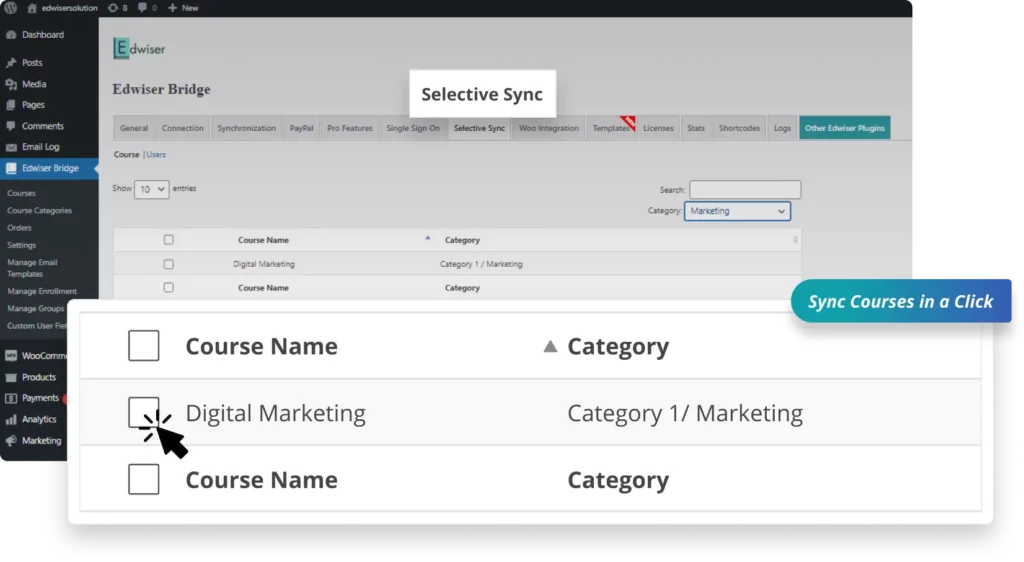
Task: Click the Comments icon in sidebar
Action: tap(11, 126)
